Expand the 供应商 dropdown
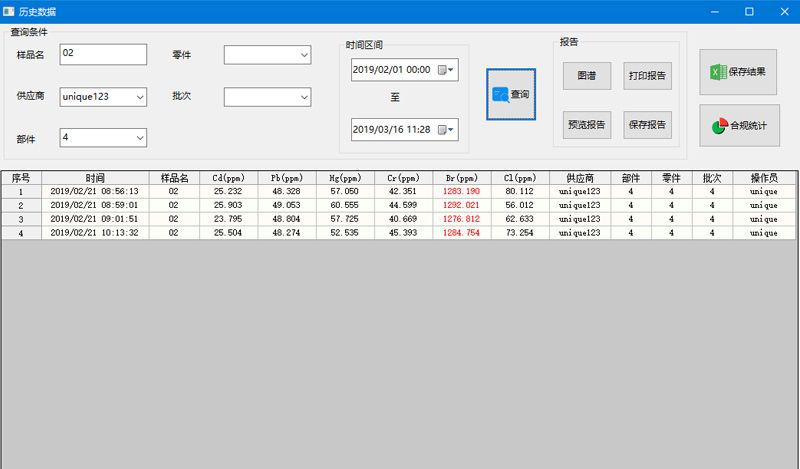 [x=139, y=97]
